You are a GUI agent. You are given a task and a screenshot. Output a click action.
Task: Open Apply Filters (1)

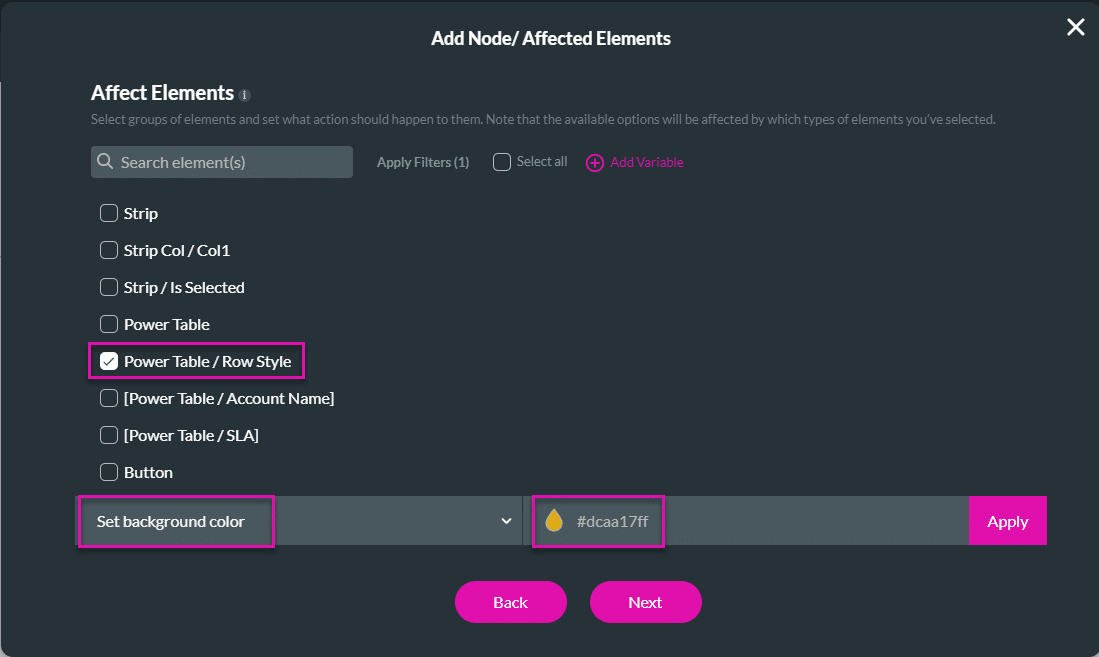[x=422, y=161]
